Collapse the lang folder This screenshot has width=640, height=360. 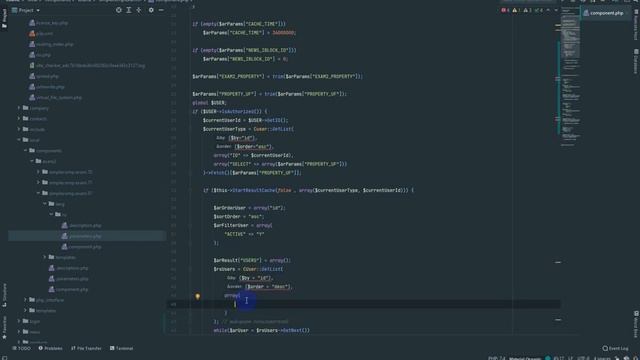[x=45, y=204]
